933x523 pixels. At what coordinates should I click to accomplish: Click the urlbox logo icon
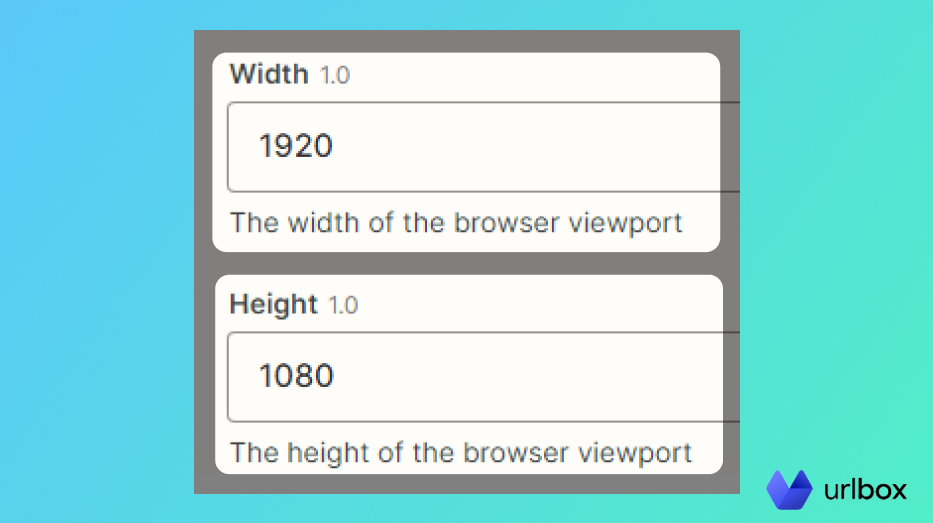pyautogui.click(x=789, y=489)
